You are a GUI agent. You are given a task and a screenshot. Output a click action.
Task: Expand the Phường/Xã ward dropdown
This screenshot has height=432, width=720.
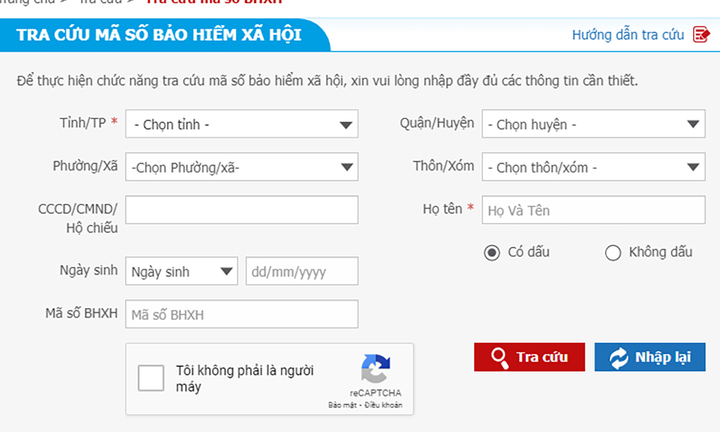[242, 167]
